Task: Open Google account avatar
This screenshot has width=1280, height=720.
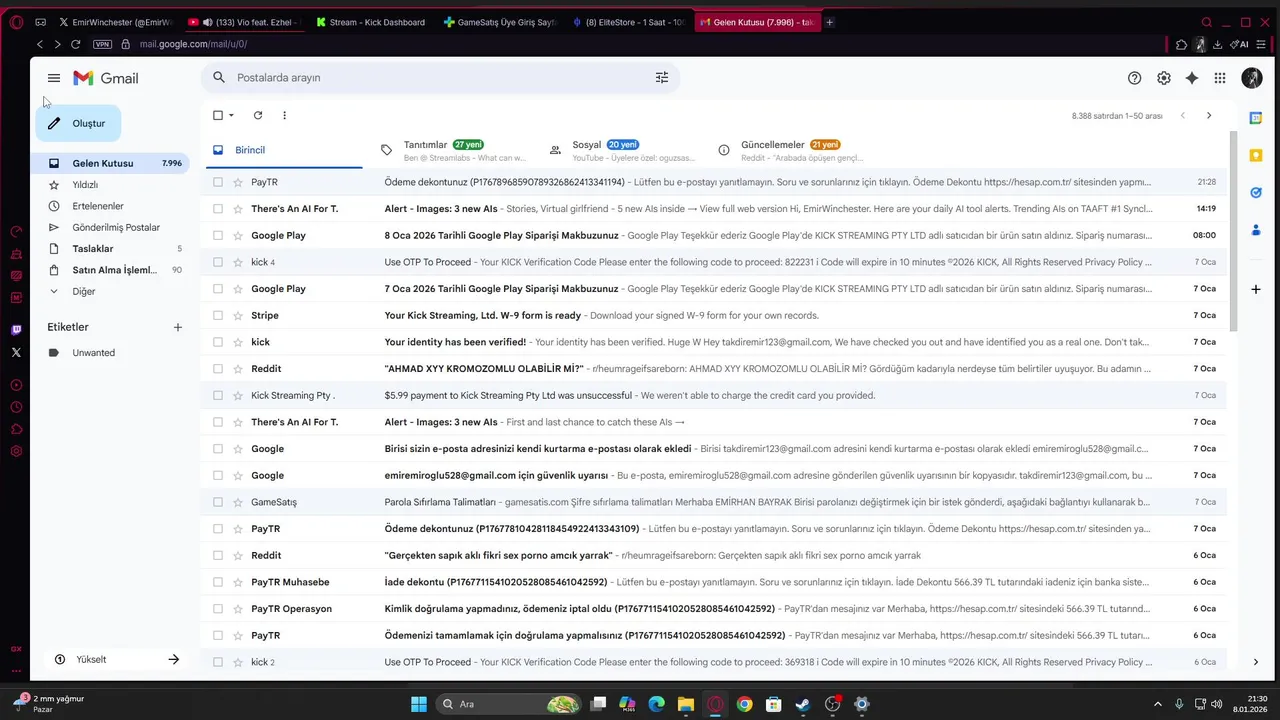Action: [x=1251, y=78]
